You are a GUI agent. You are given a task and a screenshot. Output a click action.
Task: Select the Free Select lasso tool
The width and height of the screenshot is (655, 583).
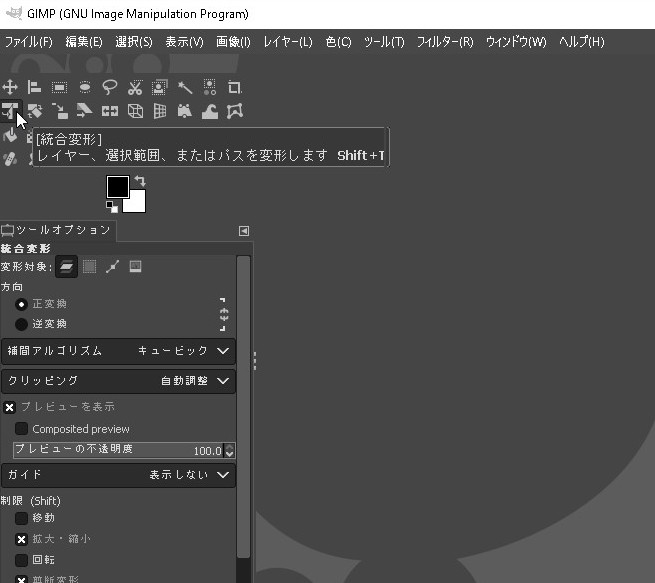(x=110, y=87)
